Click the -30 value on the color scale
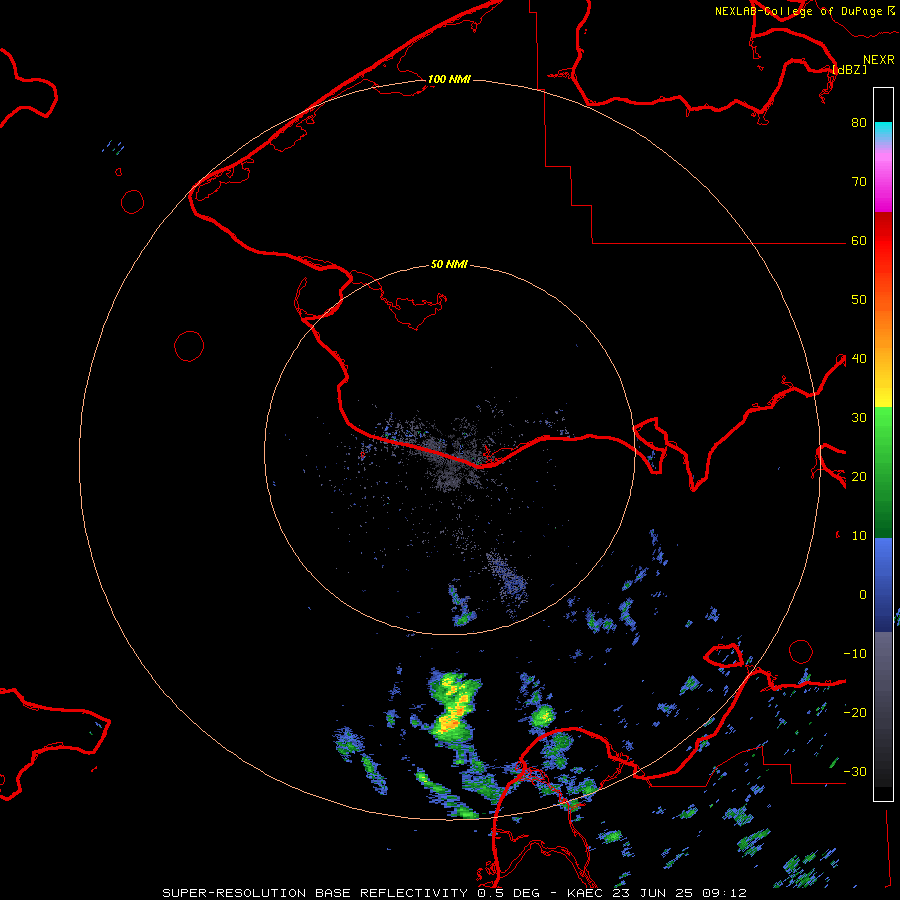900x900 pixels. pos(855,771)
